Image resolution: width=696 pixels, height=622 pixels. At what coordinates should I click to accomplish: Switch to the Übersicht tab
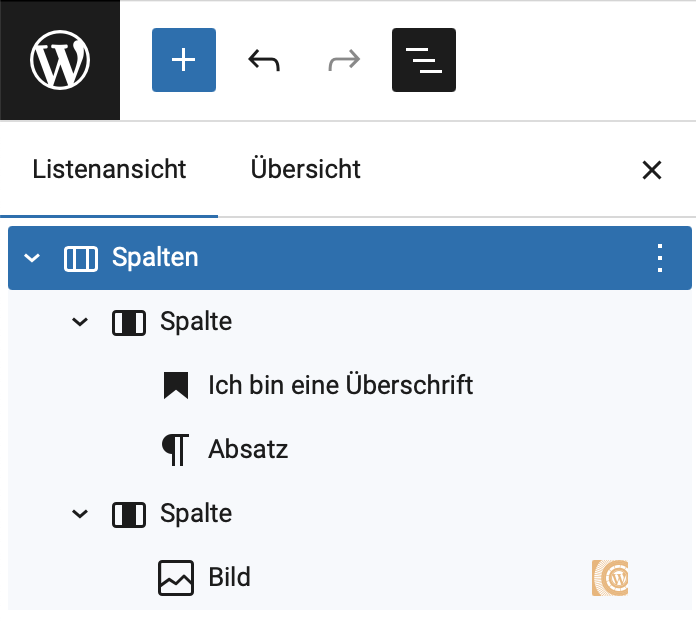pos(305,169)
